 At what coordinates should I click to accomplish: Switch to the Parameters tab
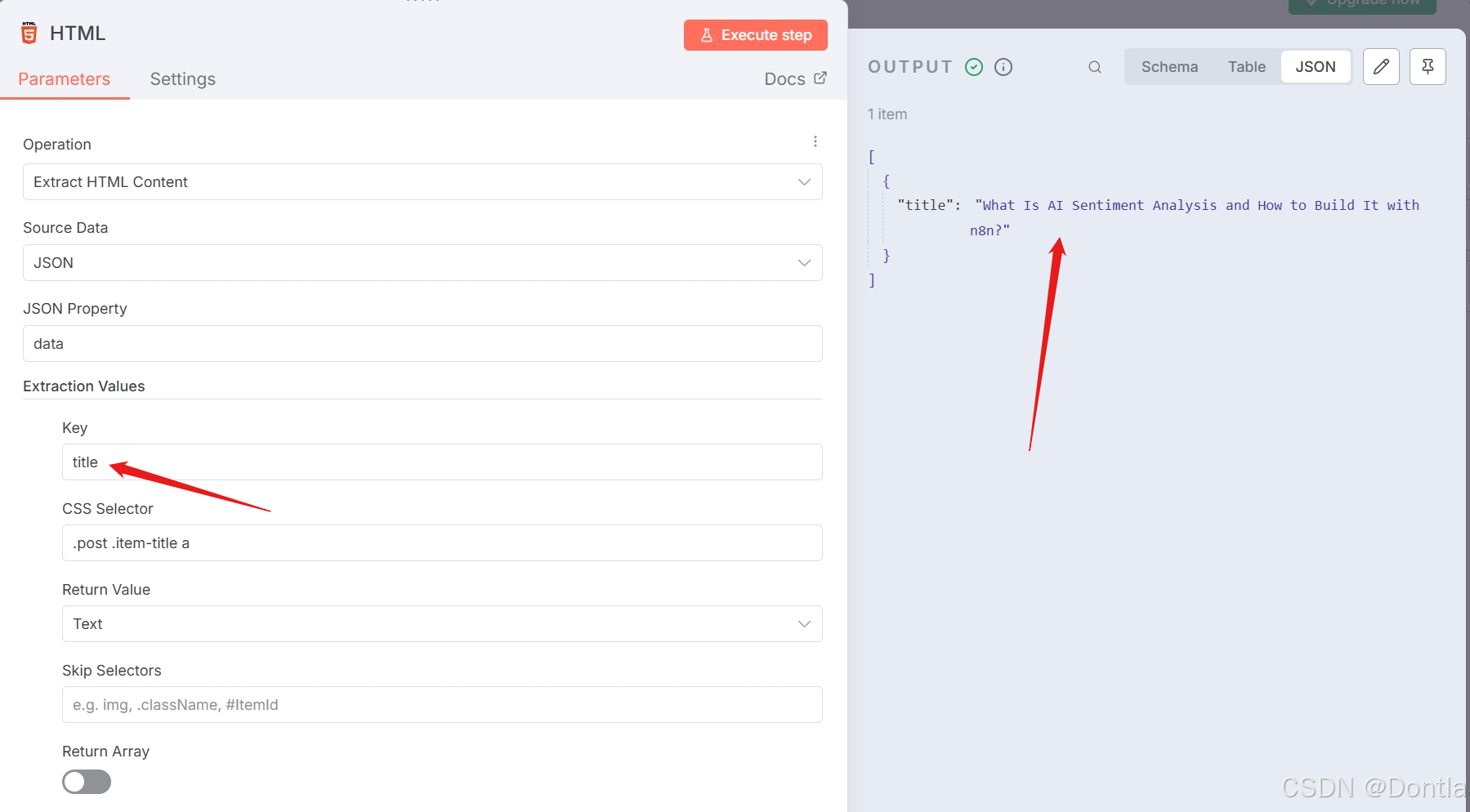pyautogui.click(x=64, y=79)
